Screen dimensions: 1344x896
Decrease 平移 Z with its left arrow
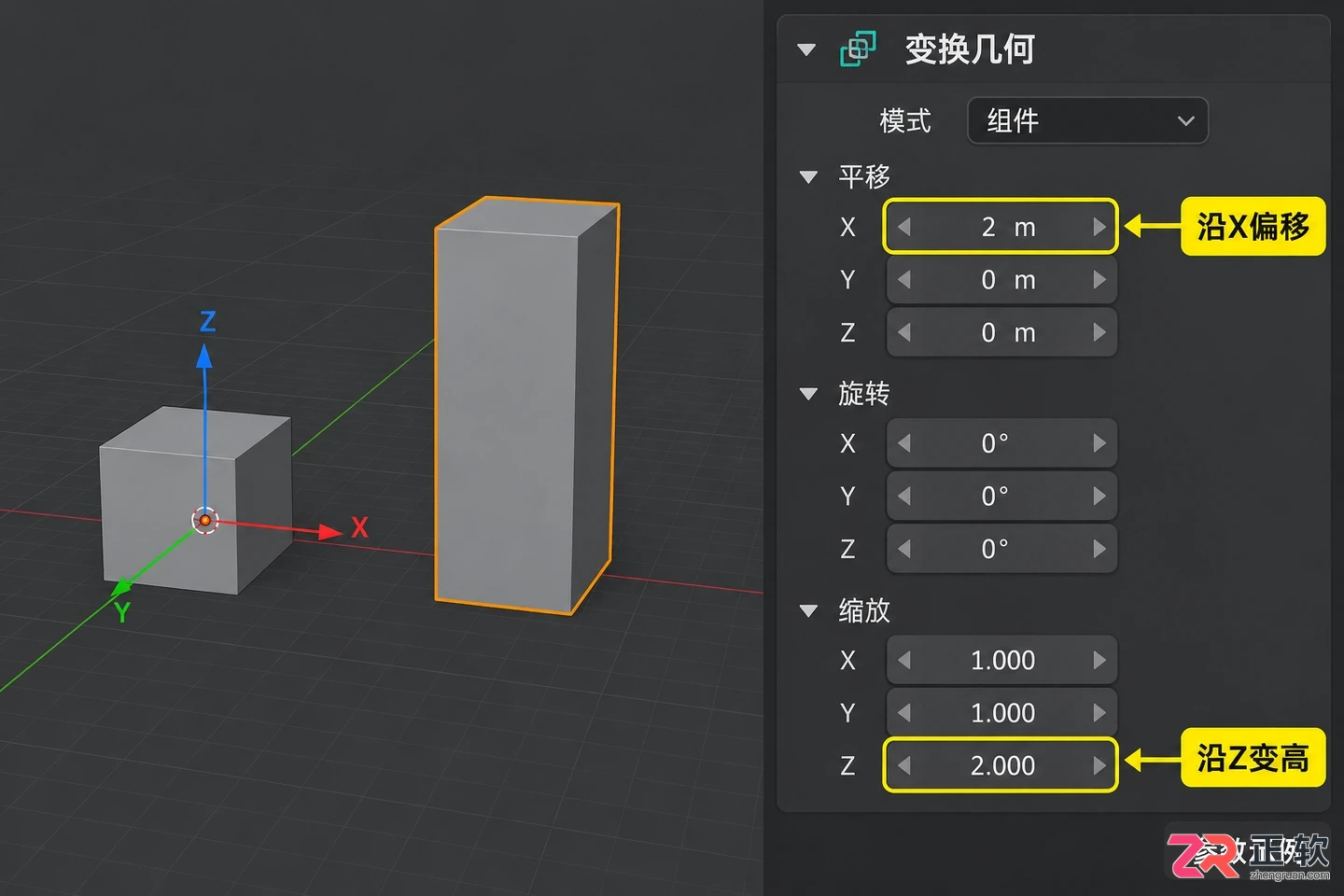(903, 332)
